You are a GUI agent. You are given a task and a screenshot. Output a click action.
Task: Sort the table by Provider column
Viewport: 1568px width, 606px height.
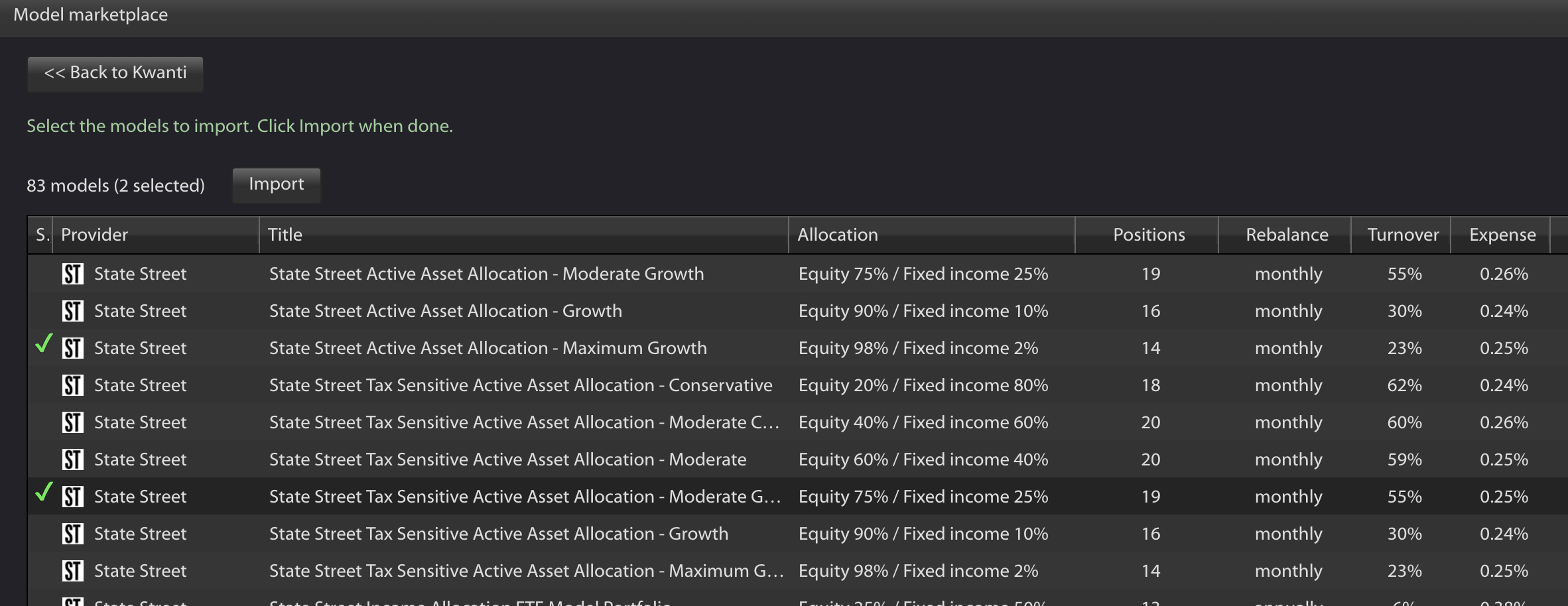click(x=156, y=235)
